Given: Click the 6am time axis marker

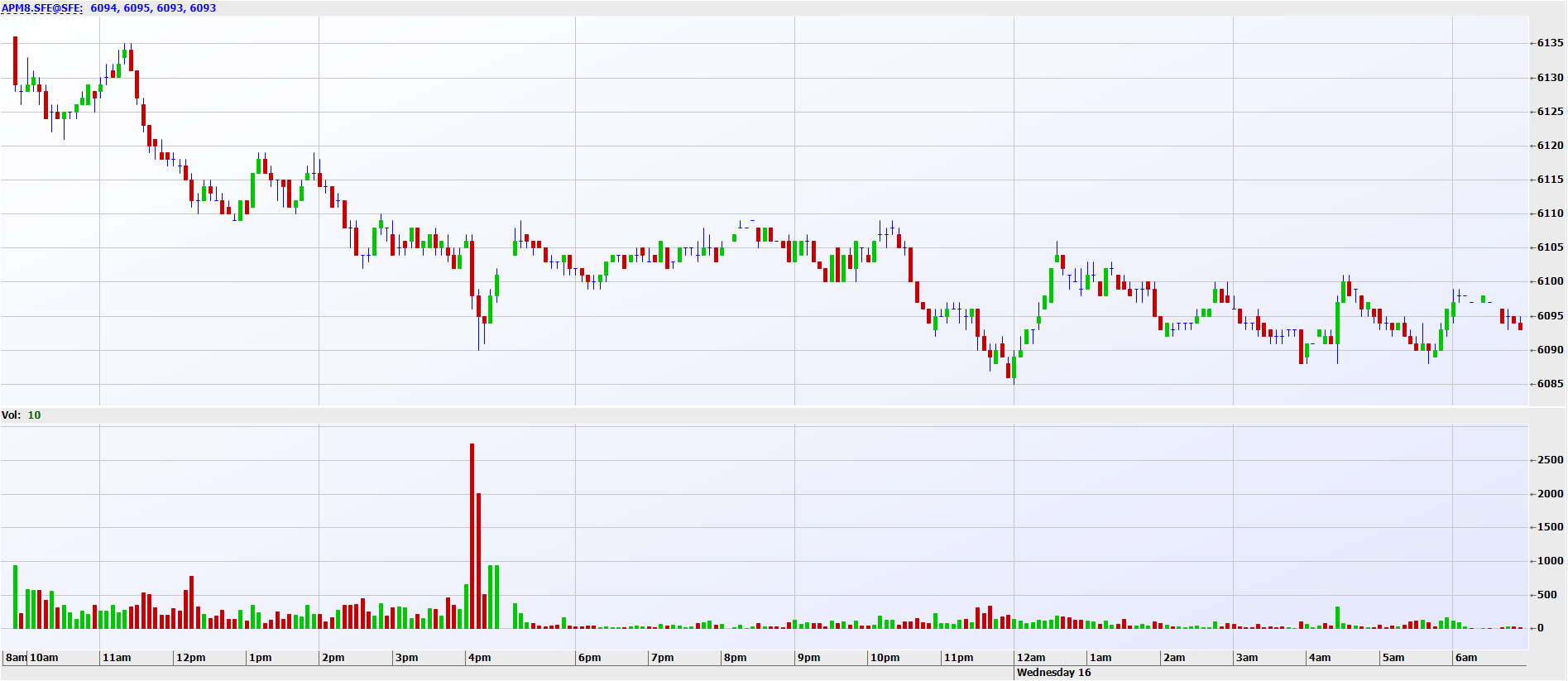Looking at the screenshot, I should [x=1467, y=658].
